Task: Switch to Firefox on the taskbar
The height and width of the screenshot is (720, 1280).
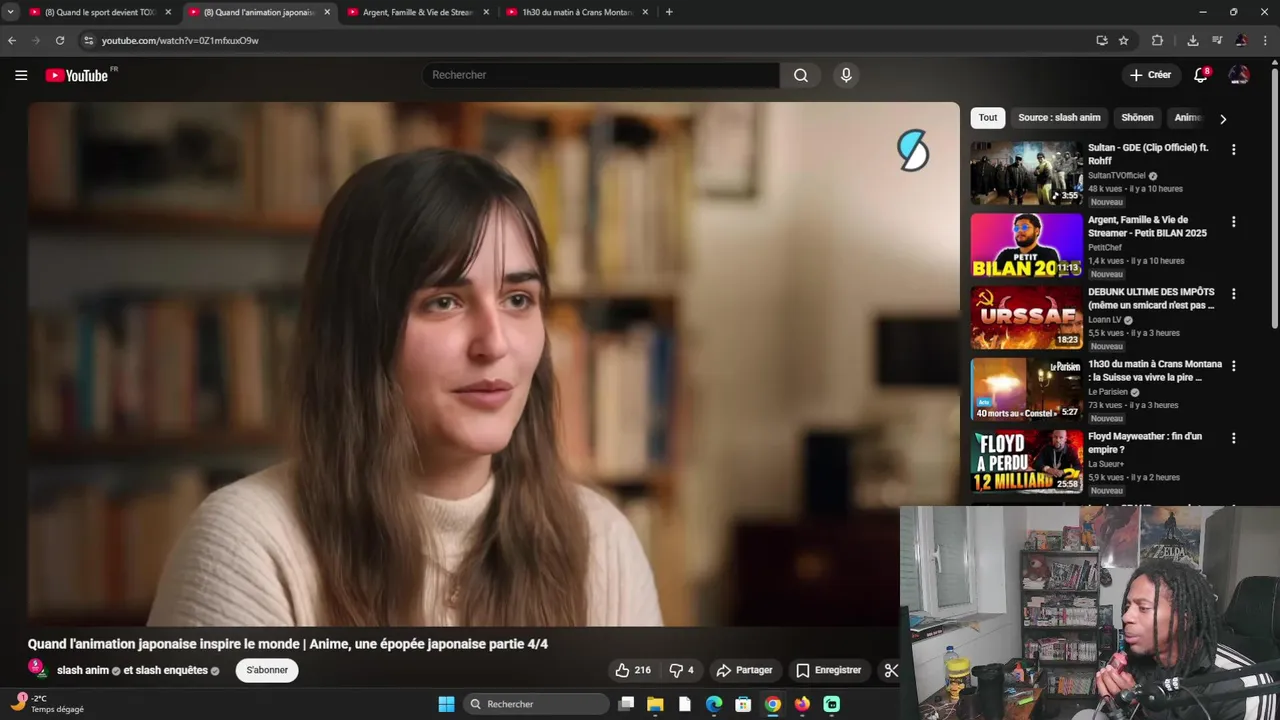Action: click(802, 704)
